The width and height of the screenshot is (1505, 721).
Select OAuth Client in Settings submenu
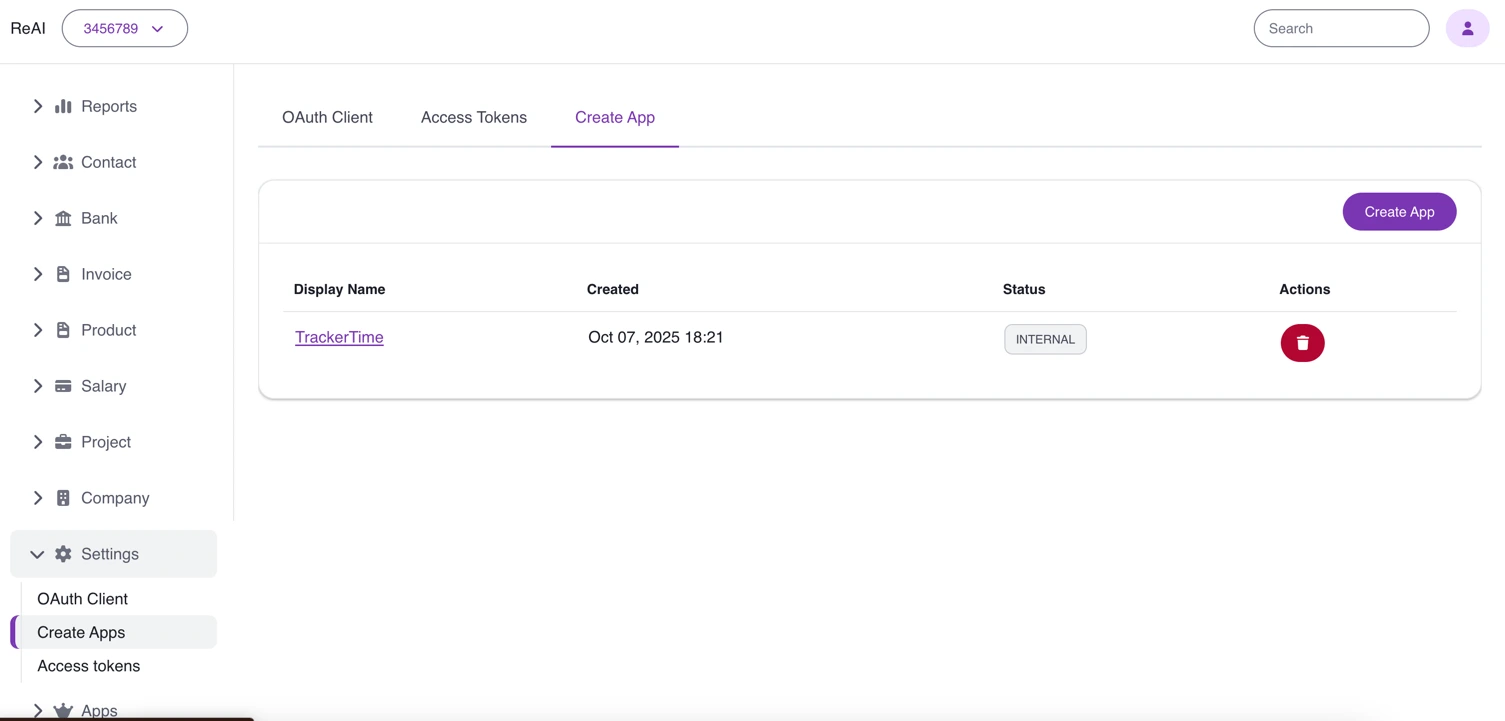(x=82, y=599)
